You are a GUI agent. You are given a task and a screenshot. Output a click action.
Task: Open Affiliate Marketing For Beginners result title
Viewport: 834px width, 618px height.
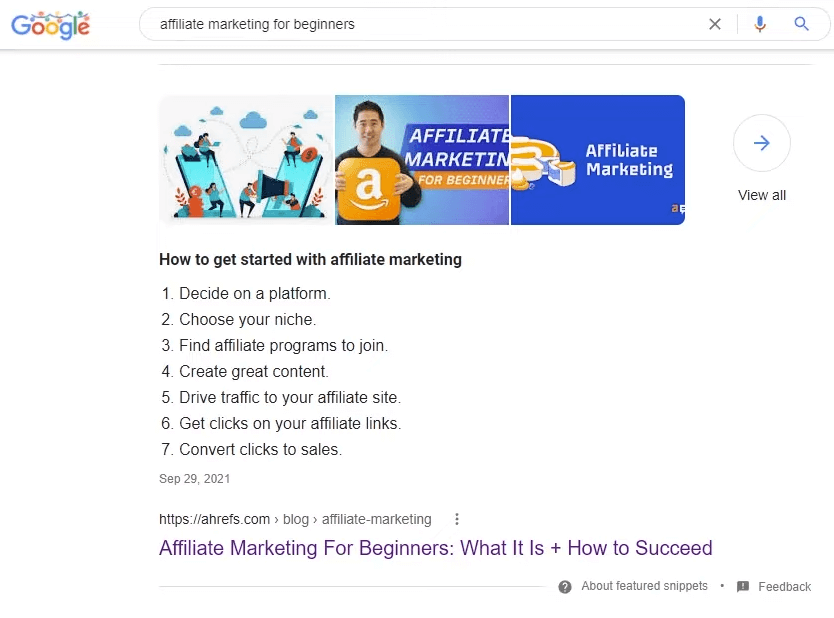pyautogui.click(x=436, y=548)
